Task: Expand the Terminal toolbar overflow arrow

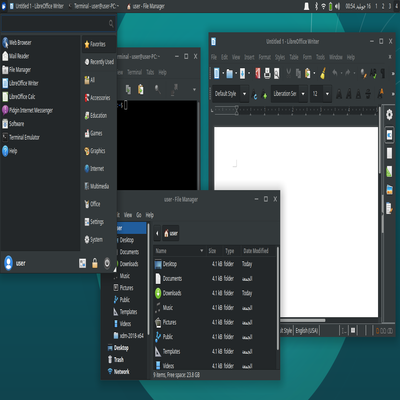Action: click(194, 89)
